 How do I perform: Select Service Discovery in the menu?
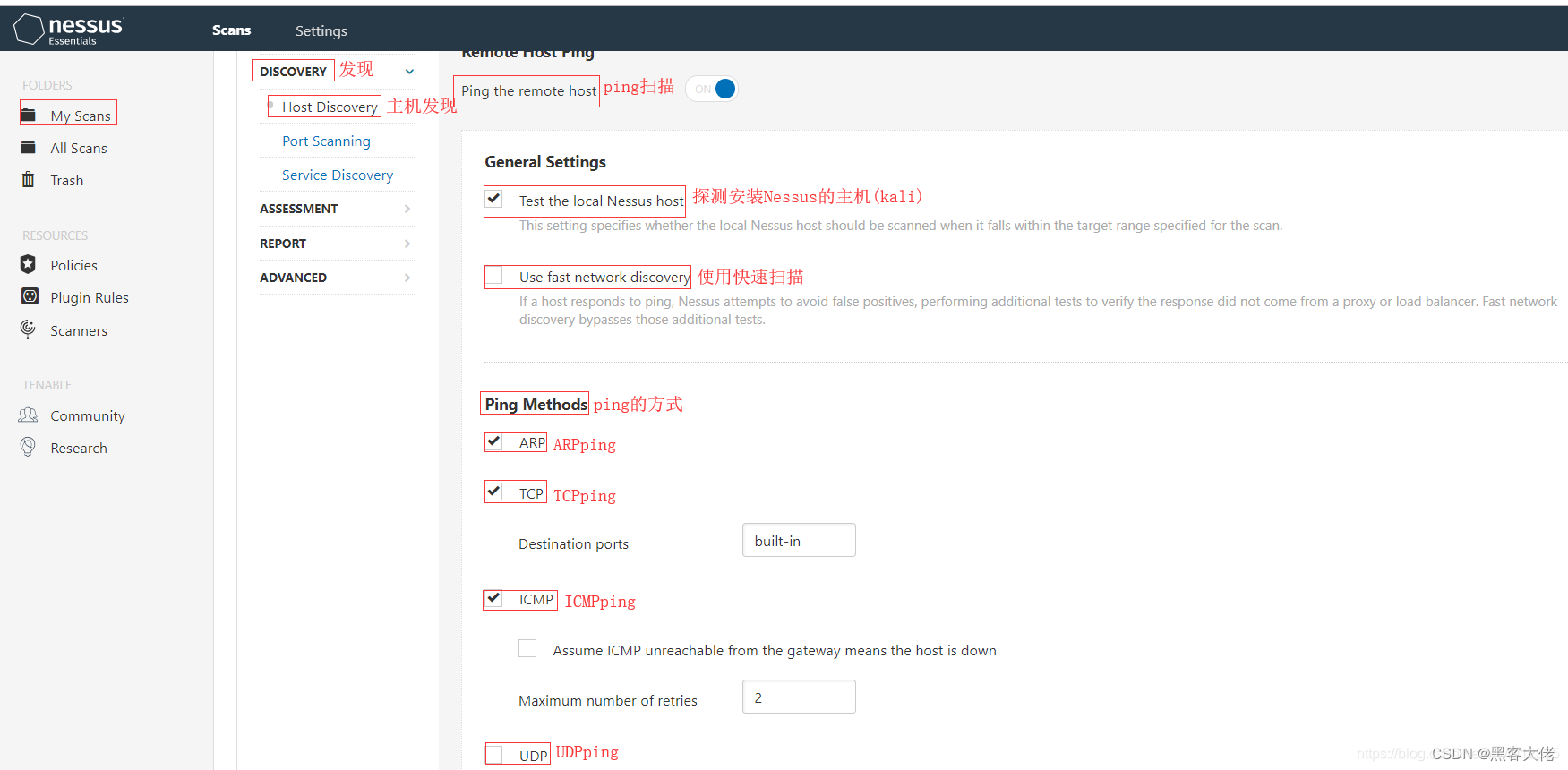338,175
